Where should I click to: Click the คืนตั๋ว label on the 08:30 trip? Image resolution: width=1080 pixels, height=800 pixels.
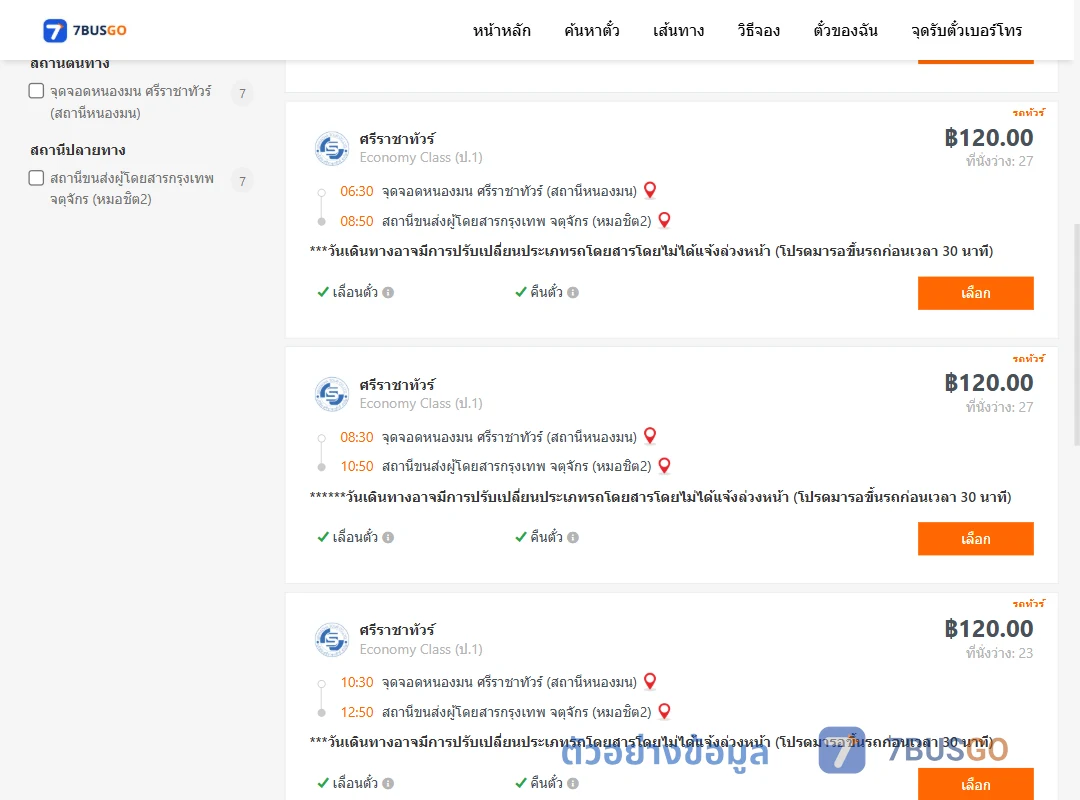click(546, 537)
